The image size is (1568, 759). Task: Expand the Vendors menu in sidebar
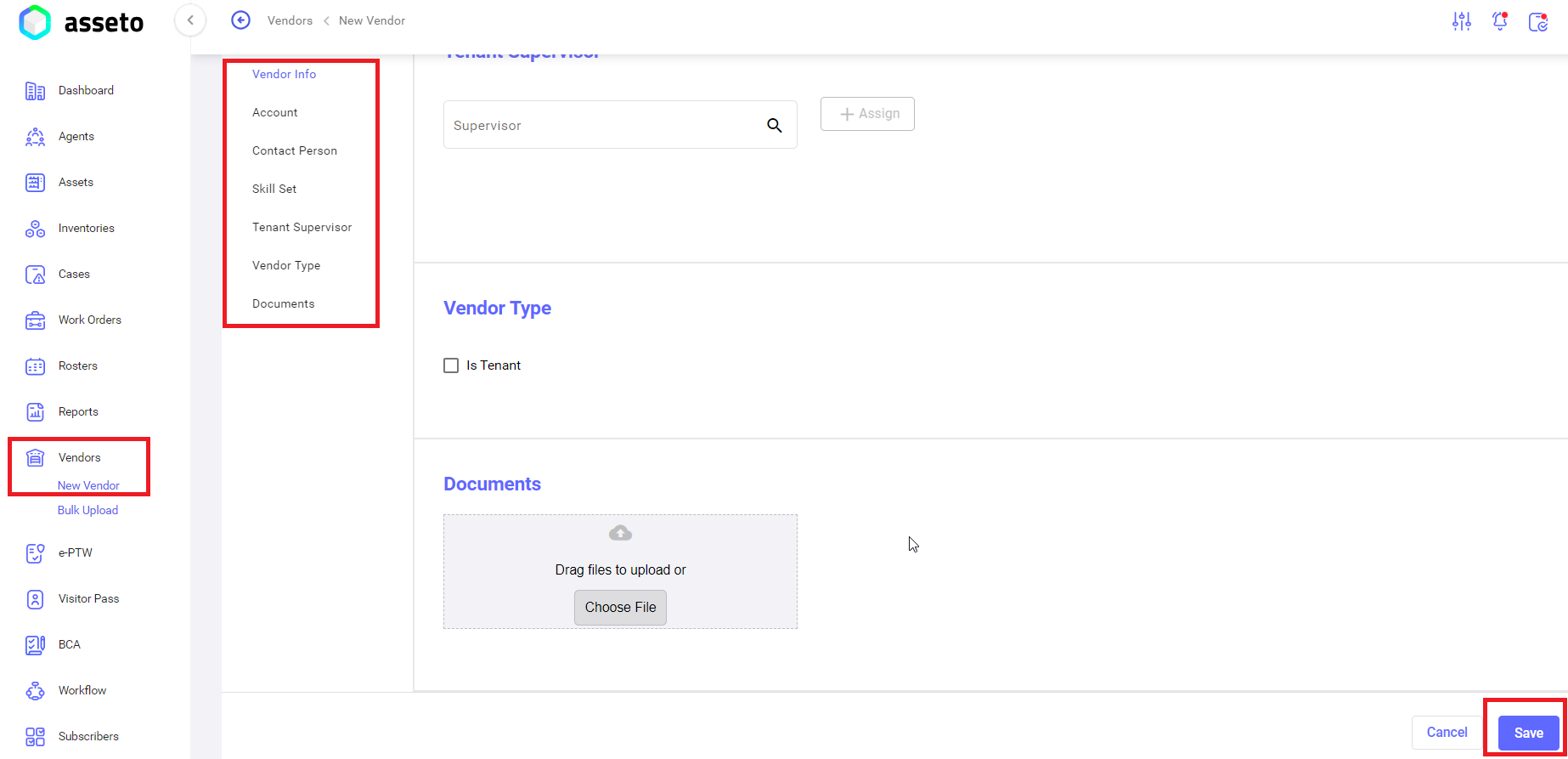point(79,458)
